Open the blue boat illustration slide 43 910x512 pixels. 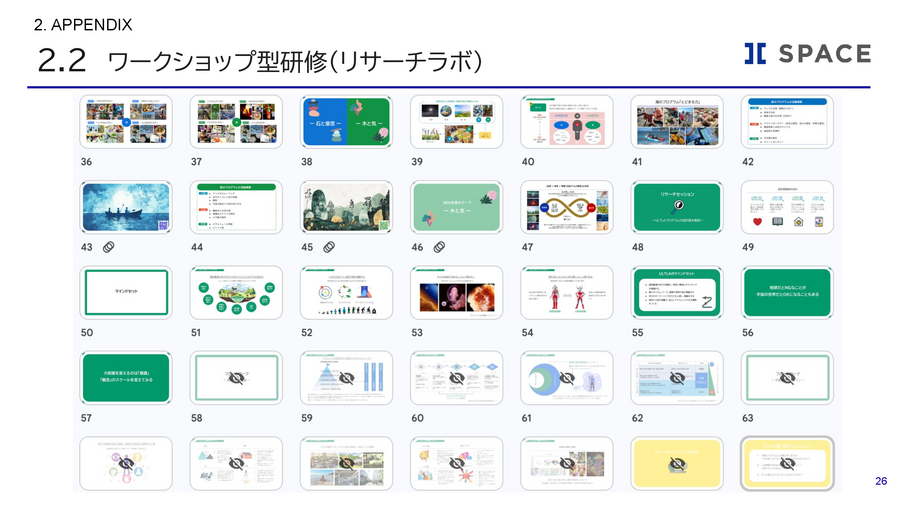click(127, 206)
